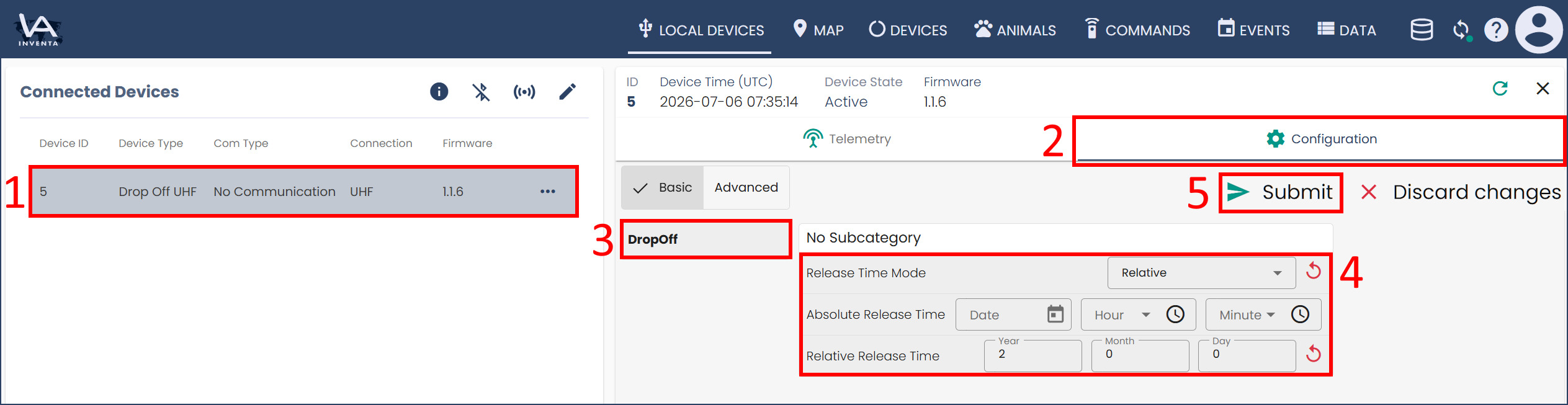Screen dimensions: 1568x405
Task: Open the Hour dropdown
Action: pos(1122,315)
